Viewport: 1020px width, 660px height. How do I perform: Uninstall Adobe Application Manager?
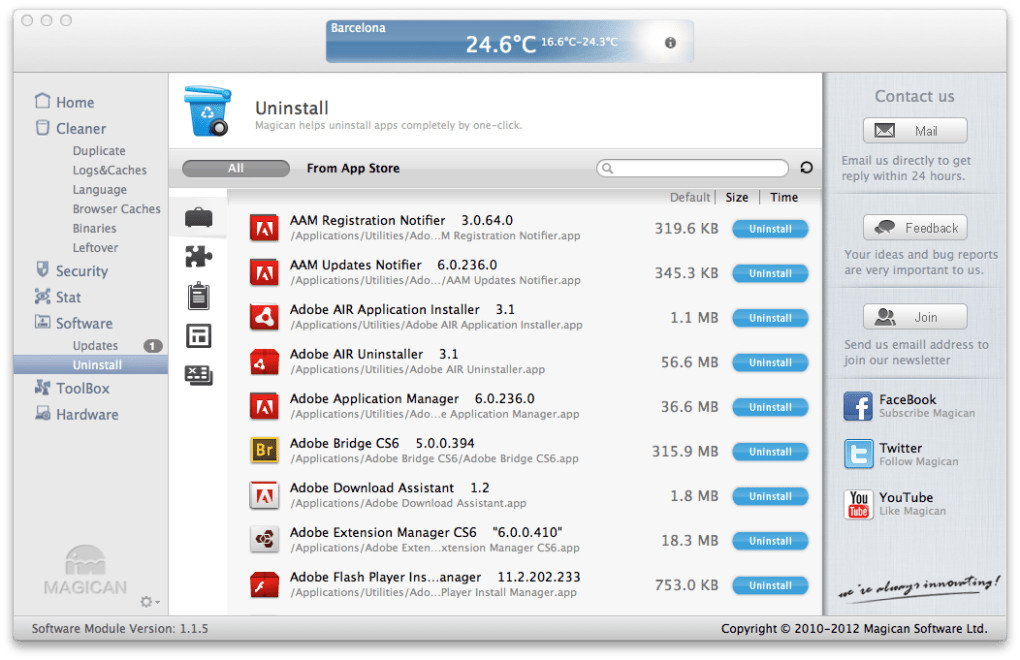coord(770,407)
